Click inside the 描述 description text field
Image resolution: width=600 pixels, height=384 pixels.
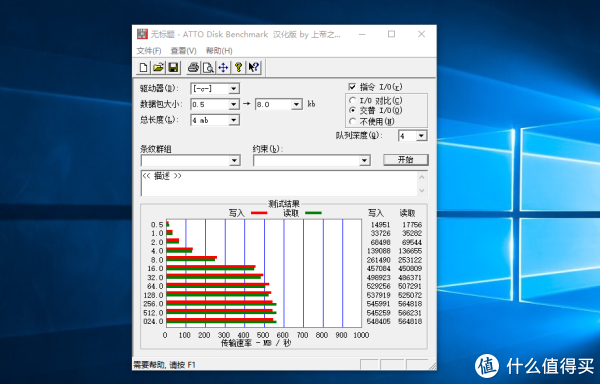pos(279,183)
